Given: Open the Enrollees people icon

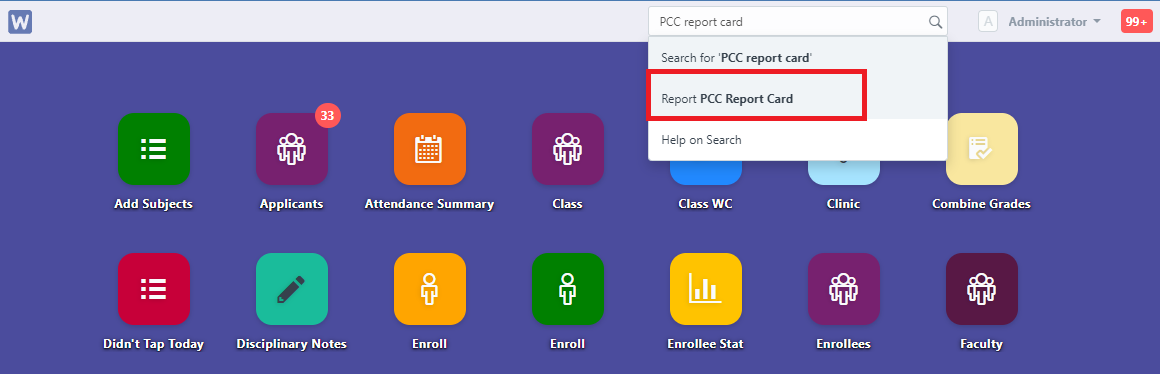Looking at the screenshot, I should (x=843, y=289).
